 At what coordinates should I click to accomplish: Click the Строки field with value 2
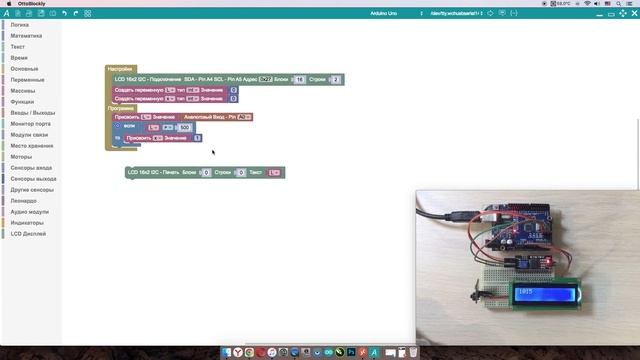[335, 80]
